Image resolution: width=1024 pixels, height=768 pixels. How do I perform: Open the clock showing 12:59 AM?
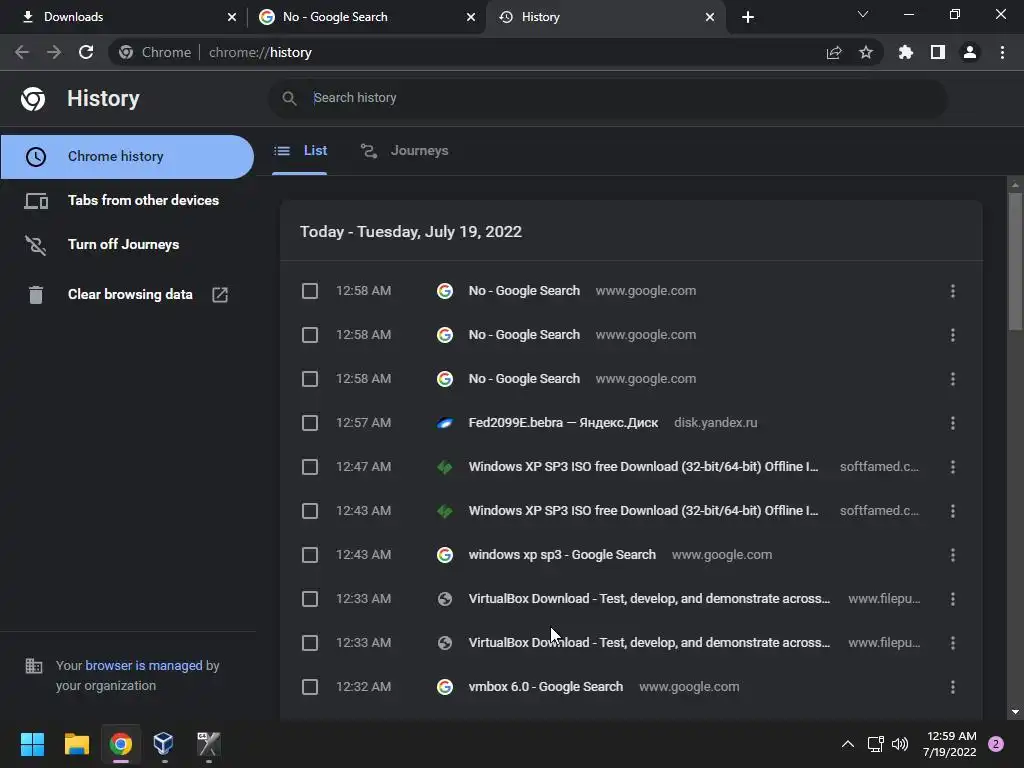pyautogui.click(x=950, y=744)
